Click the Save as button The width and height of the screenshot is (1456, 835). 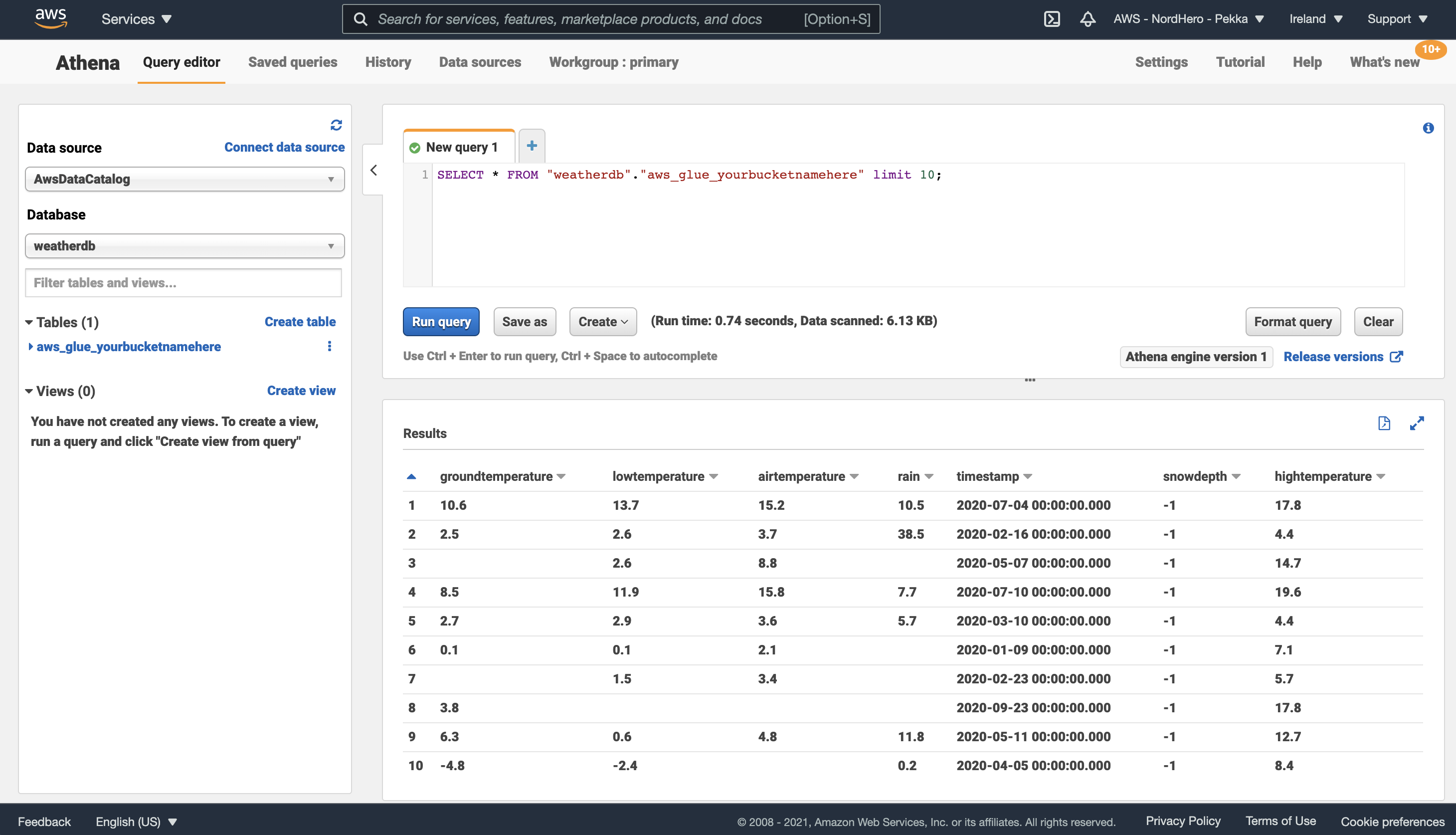(x=525, y=321)
